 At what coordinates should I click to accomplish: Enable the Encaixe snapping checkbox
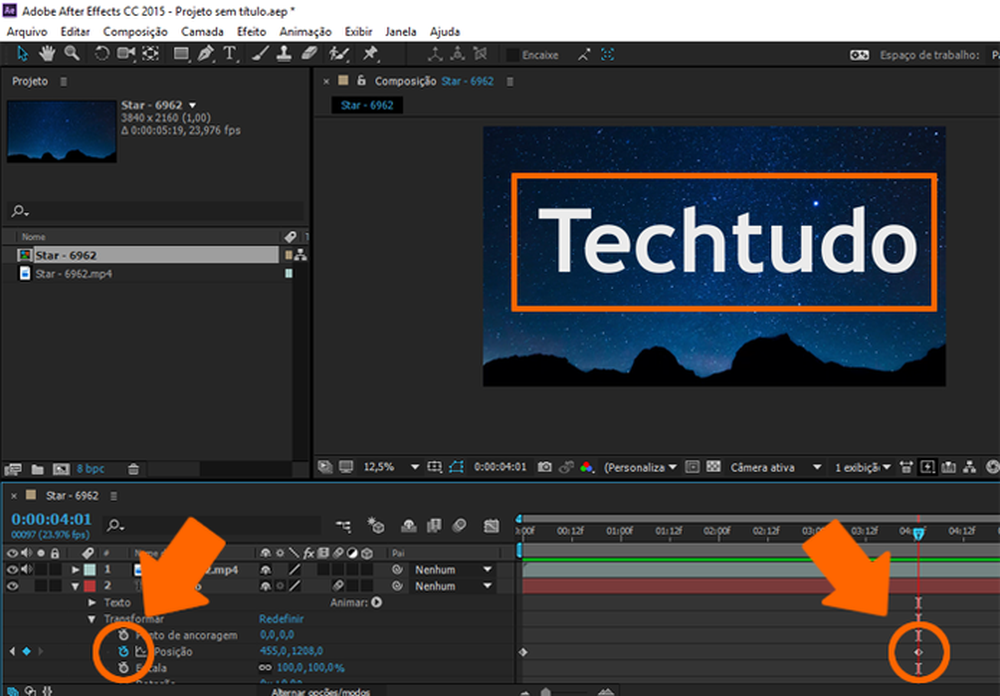[x=512, y=55]
